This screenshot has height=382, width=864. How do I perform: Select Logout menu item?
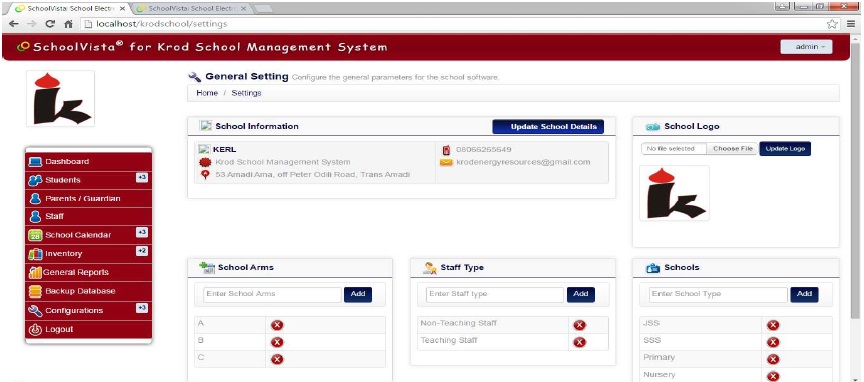tap(88, 330)
